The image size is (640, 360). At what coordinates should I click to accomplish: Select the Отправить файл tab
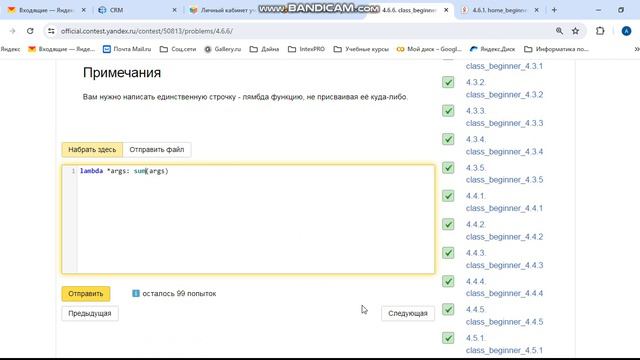click(x=157, y=150)
